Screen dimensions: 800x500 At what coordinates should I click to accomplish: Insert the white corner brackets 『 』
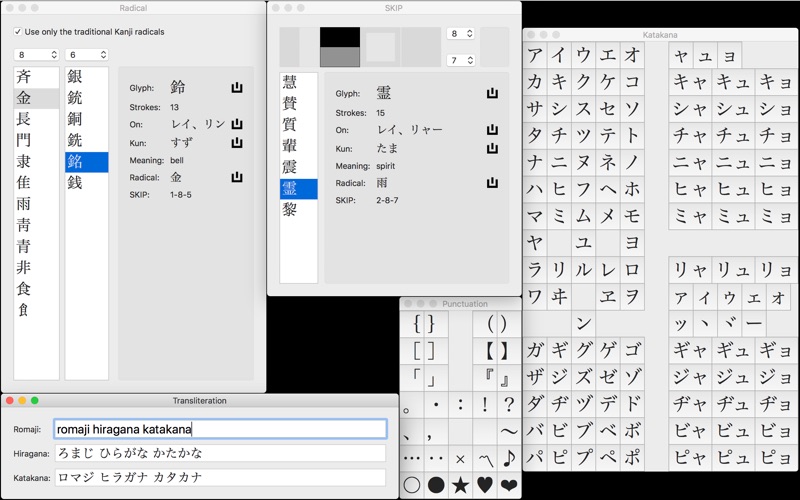[496, 378]
